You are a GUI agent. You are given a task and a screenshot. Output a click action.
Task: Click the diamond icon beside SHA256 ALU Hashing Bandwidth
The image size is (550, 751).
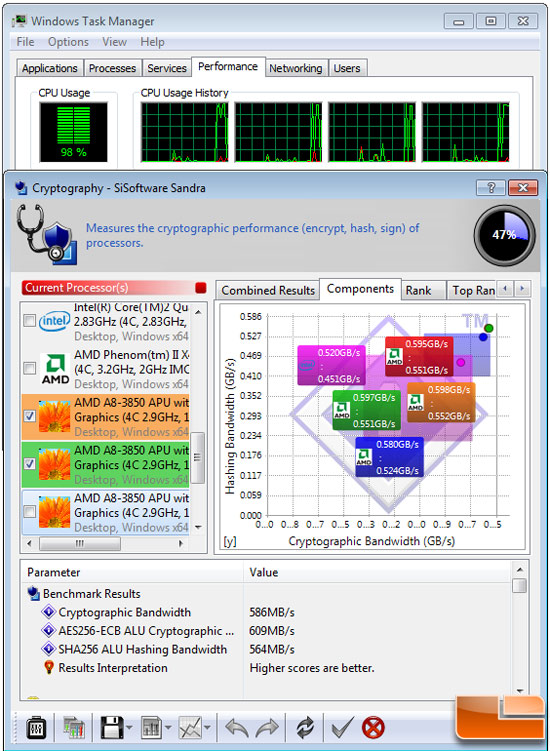(48, 649)
